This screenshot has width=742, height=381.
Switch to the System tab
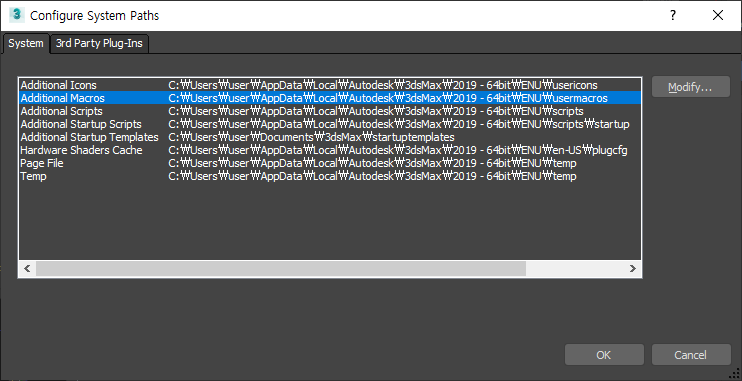click(x=26, y=44)
